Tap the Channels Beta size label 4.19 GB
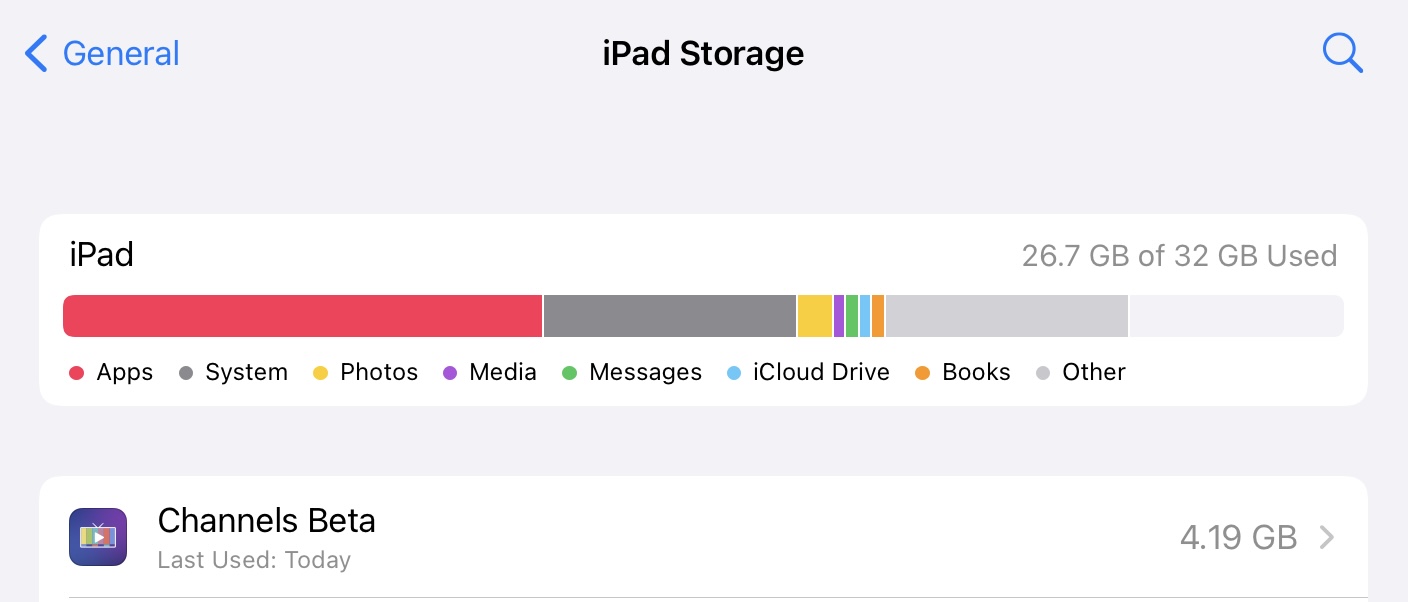 (1238, 537)
